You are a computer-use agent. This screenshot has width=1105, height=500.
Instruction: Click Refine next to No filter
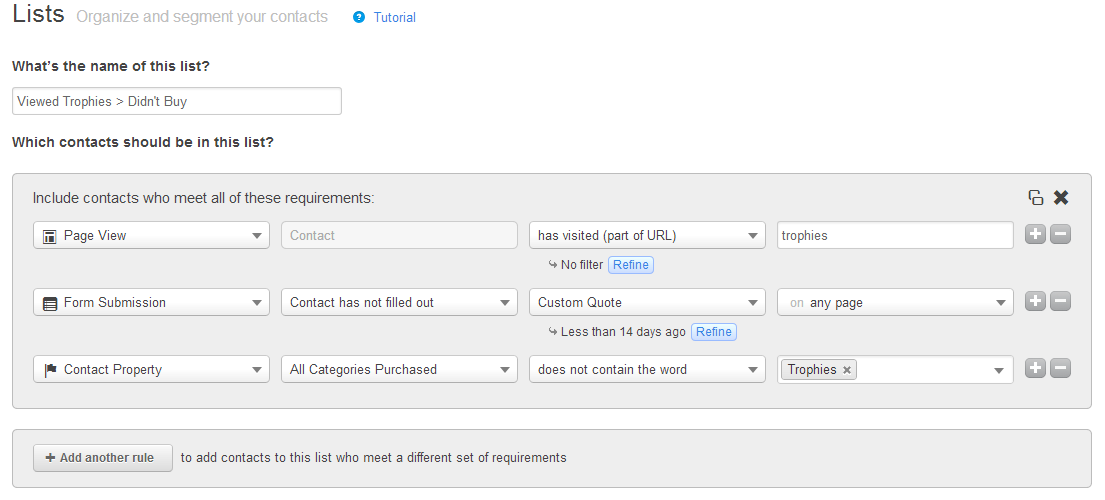[630, 265]
